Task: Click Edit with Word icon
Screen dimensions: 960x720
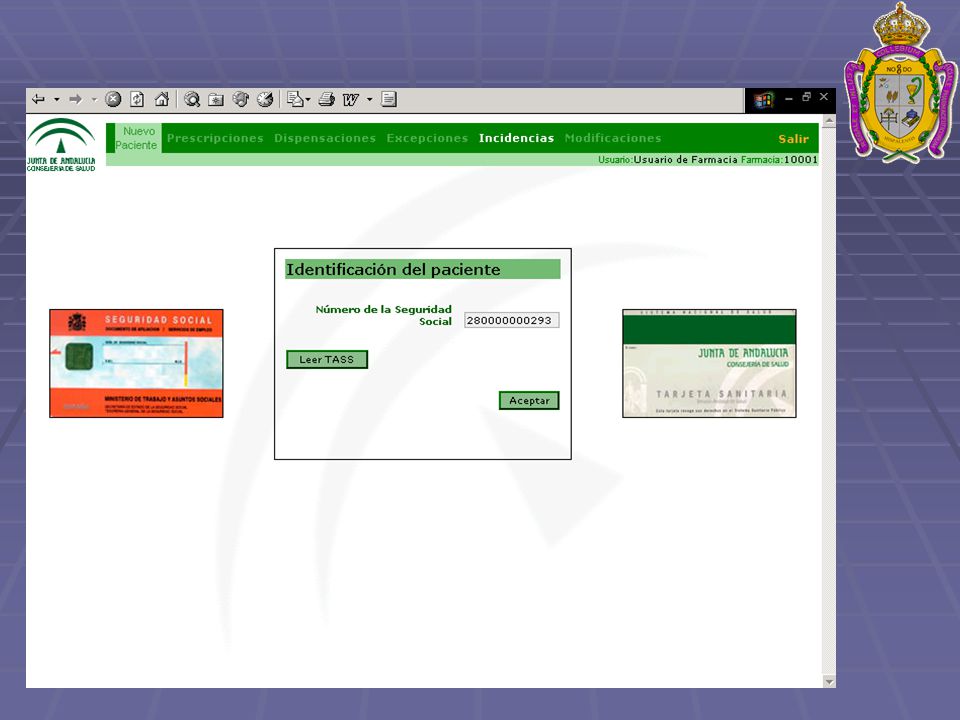Action: [x=351, y=99]
